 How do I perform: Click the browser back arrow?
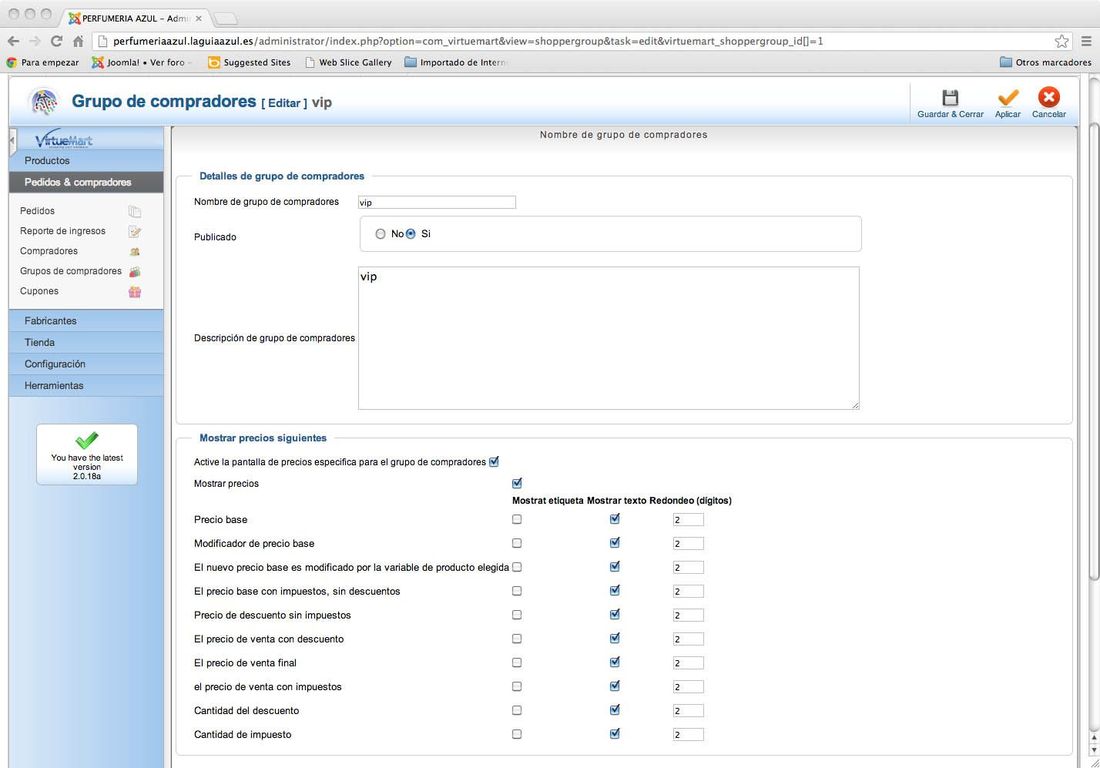click(13, 41)
